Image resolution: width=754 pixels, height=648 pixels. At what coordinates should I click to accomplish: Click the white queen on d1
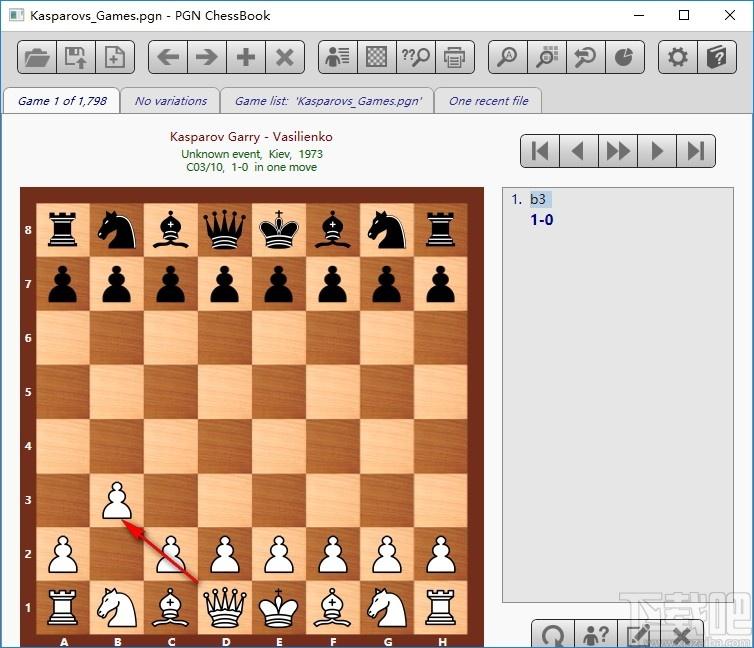point(225,608)
